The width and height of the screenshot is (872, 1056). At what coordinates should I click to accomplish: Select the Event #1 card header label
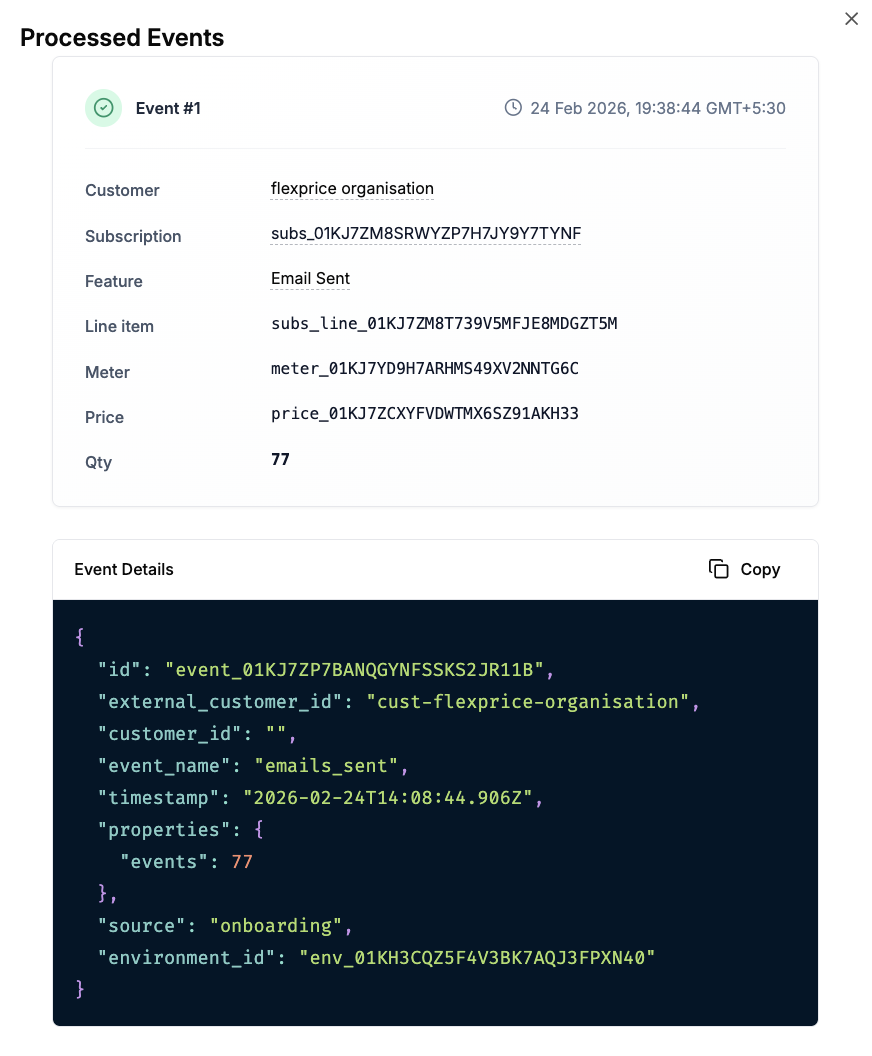[x=168, y=108]
